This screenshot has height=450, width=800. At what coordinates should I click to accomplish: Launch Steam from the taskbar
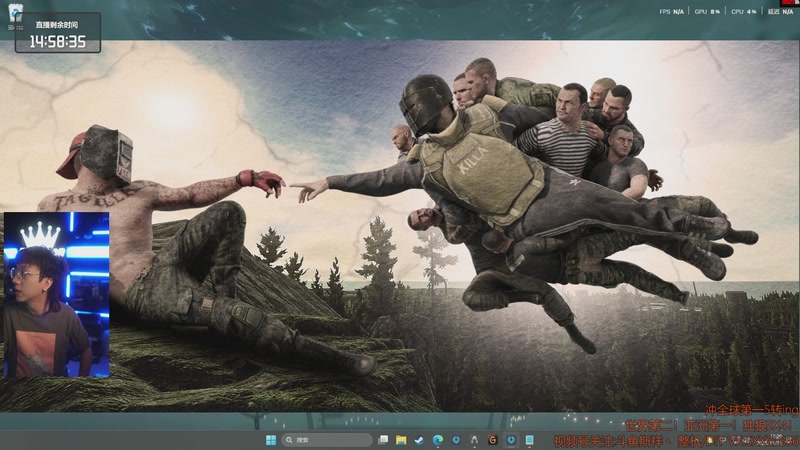coord(419,440)
